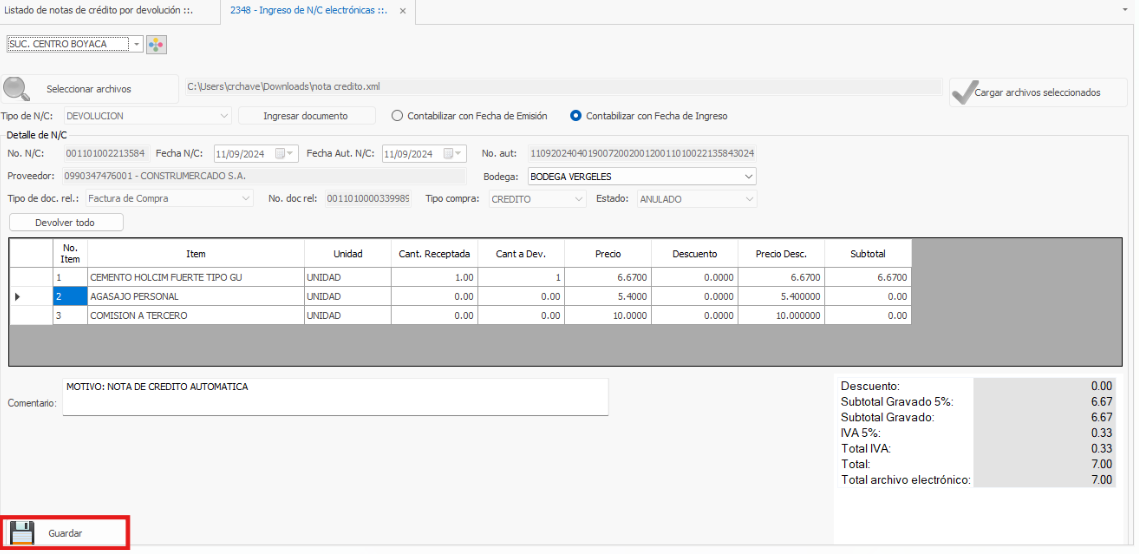Expand the SUC. CENTRO BOYACA dropdown
1139x554 pixels.
point(136,45)
